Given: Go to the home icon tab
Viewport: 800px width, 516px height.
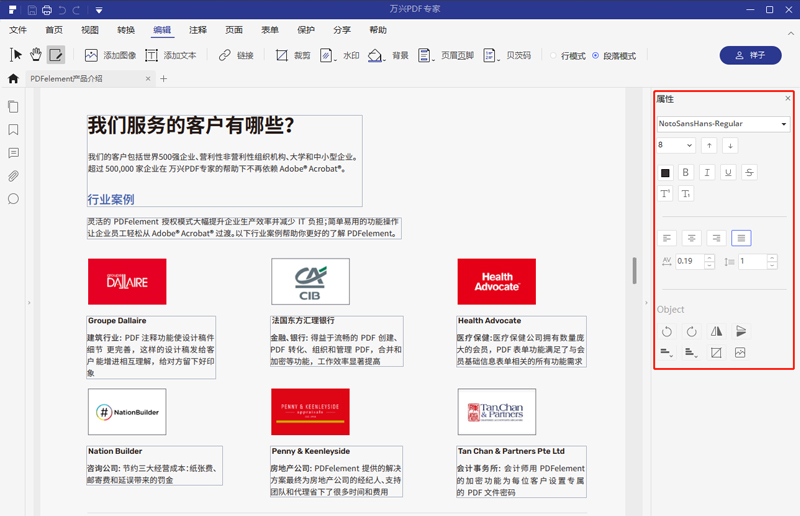Looking at the screenshot, I should (13, 79).
